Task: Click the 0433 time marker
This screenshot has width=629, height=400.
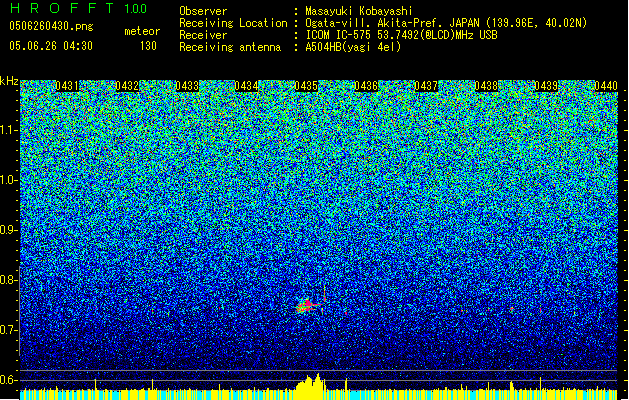Action: [187, 86]
